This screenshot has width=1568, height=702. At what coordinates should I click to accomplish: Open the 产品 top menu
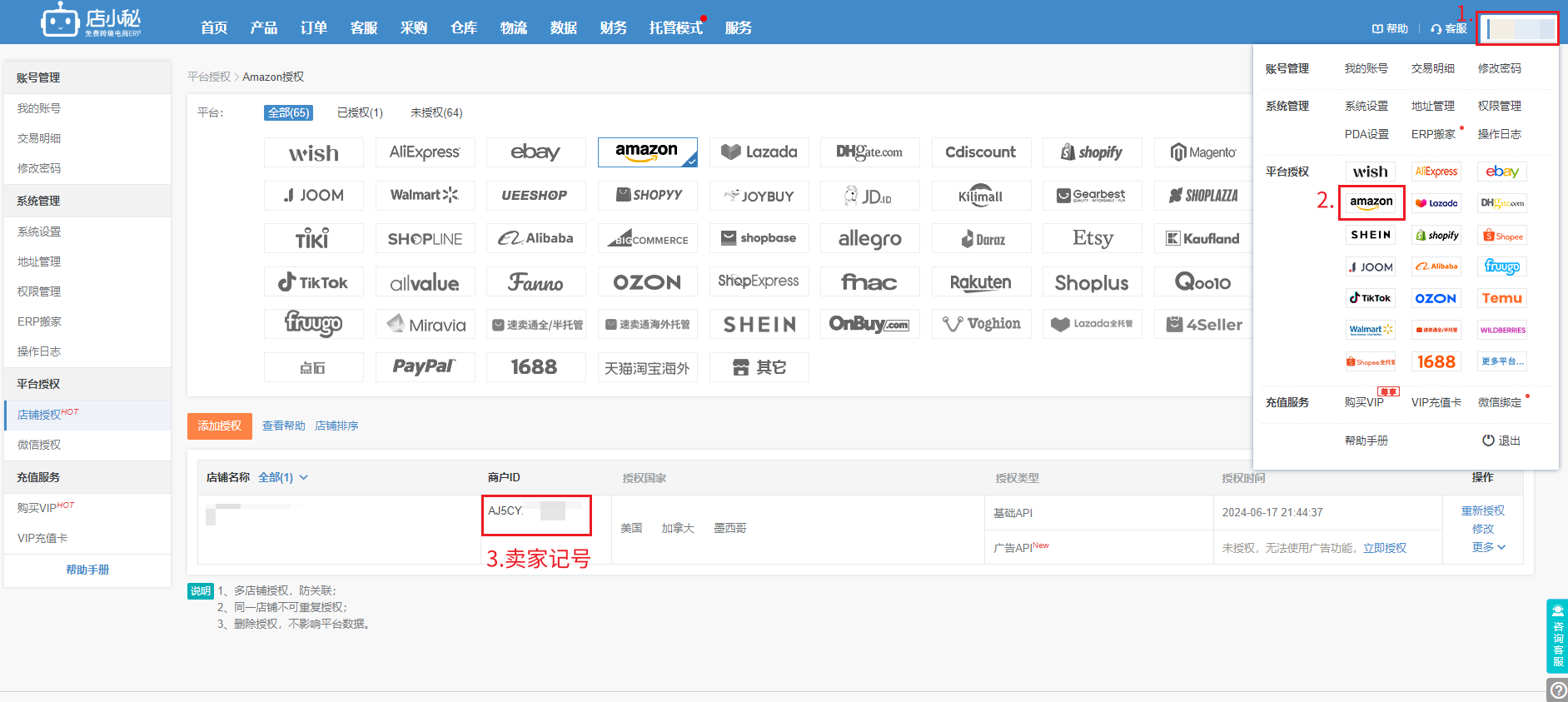tap(264, 27)
